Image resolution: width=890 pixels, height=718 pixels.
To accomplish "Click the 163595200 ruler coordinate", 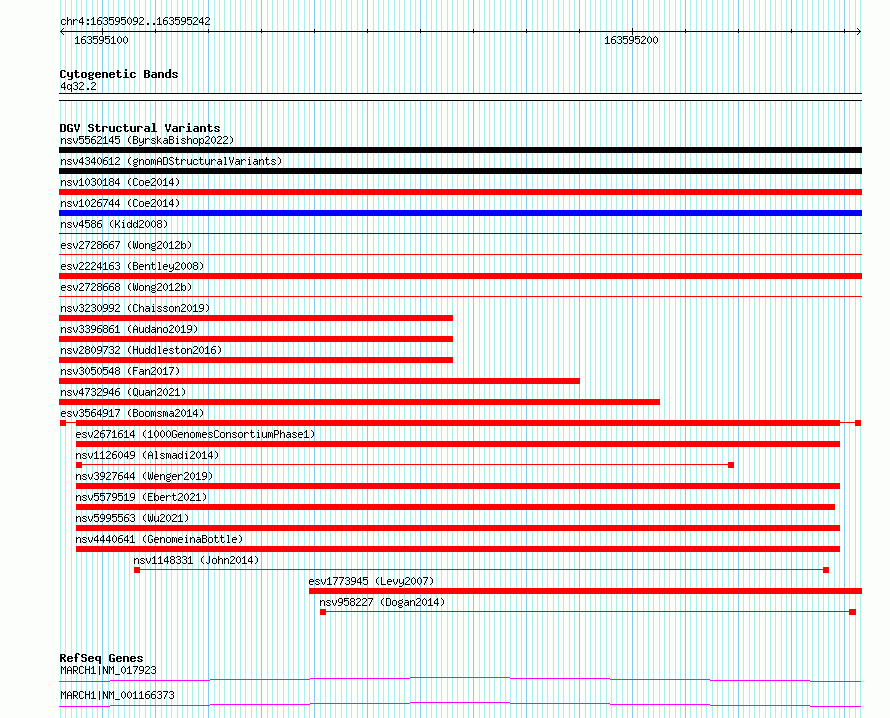I will (631, 40).
